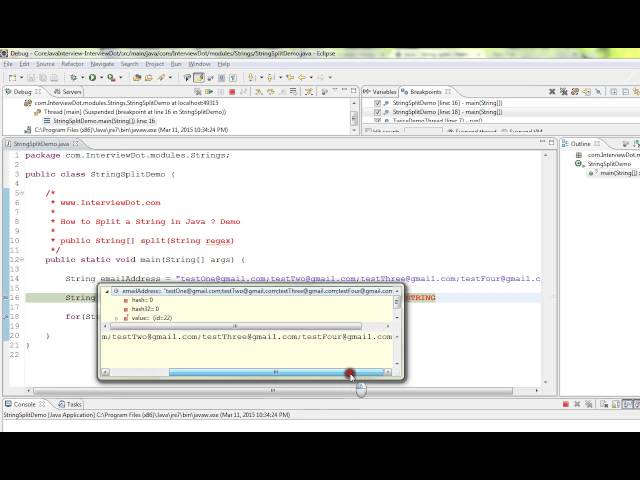Click Collapse All icon in Breakpoints view

[625, 92]
